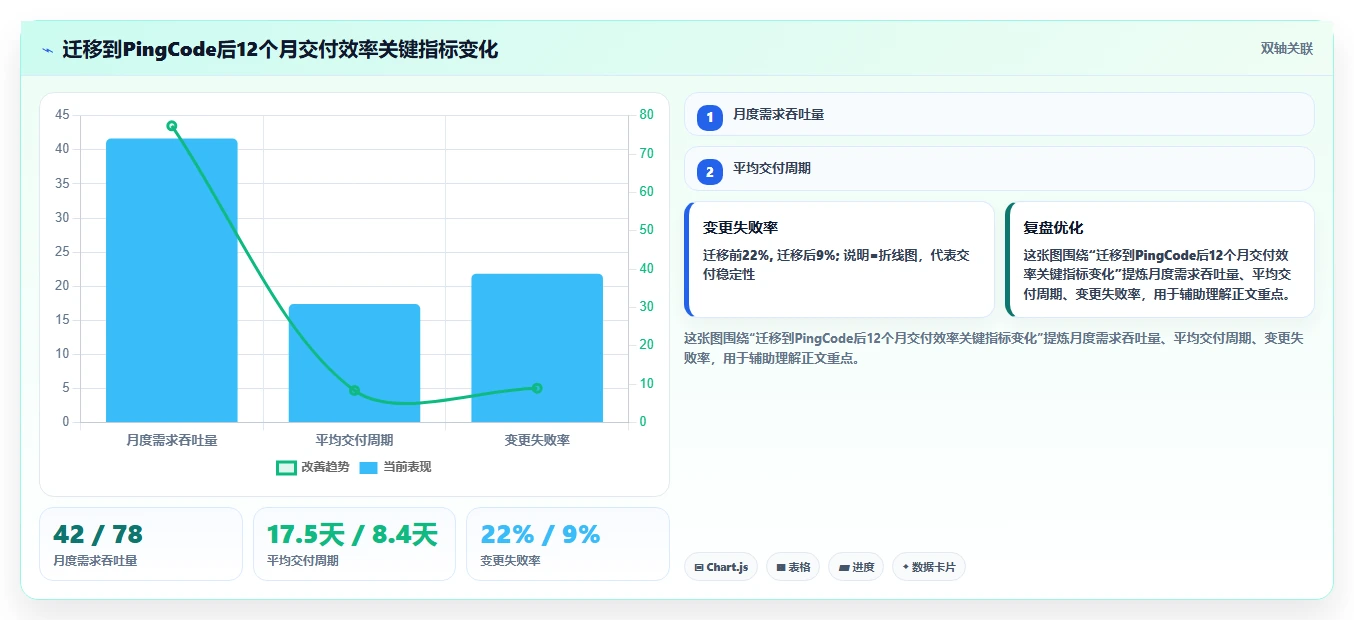
Task: Select the 变更失败率 bar in chart
Action: (537, 348)
